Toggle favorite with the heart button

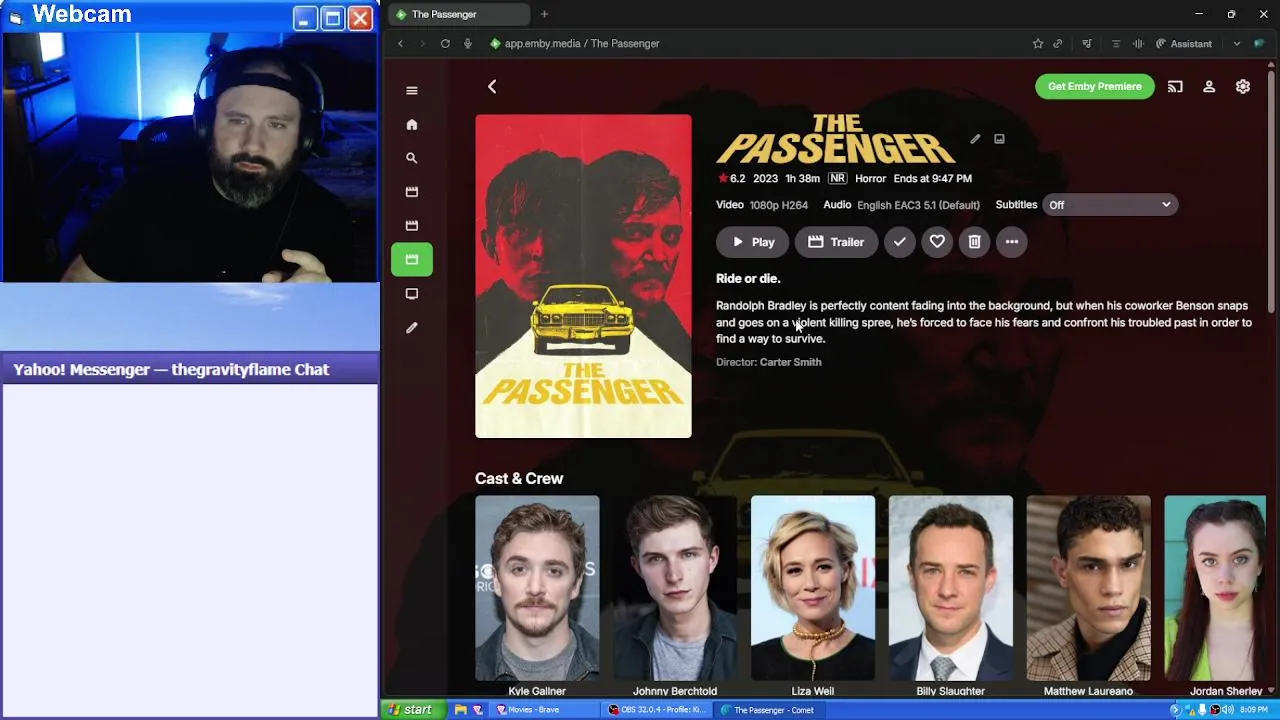937,242
